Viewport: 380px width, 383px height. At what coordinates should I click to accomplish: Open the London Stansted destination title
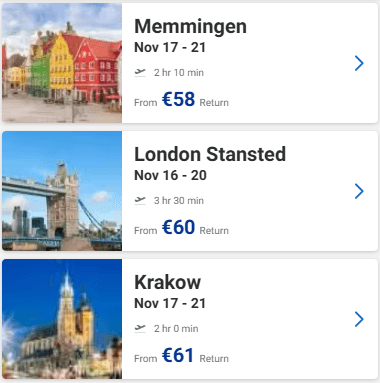click(210, 154)
